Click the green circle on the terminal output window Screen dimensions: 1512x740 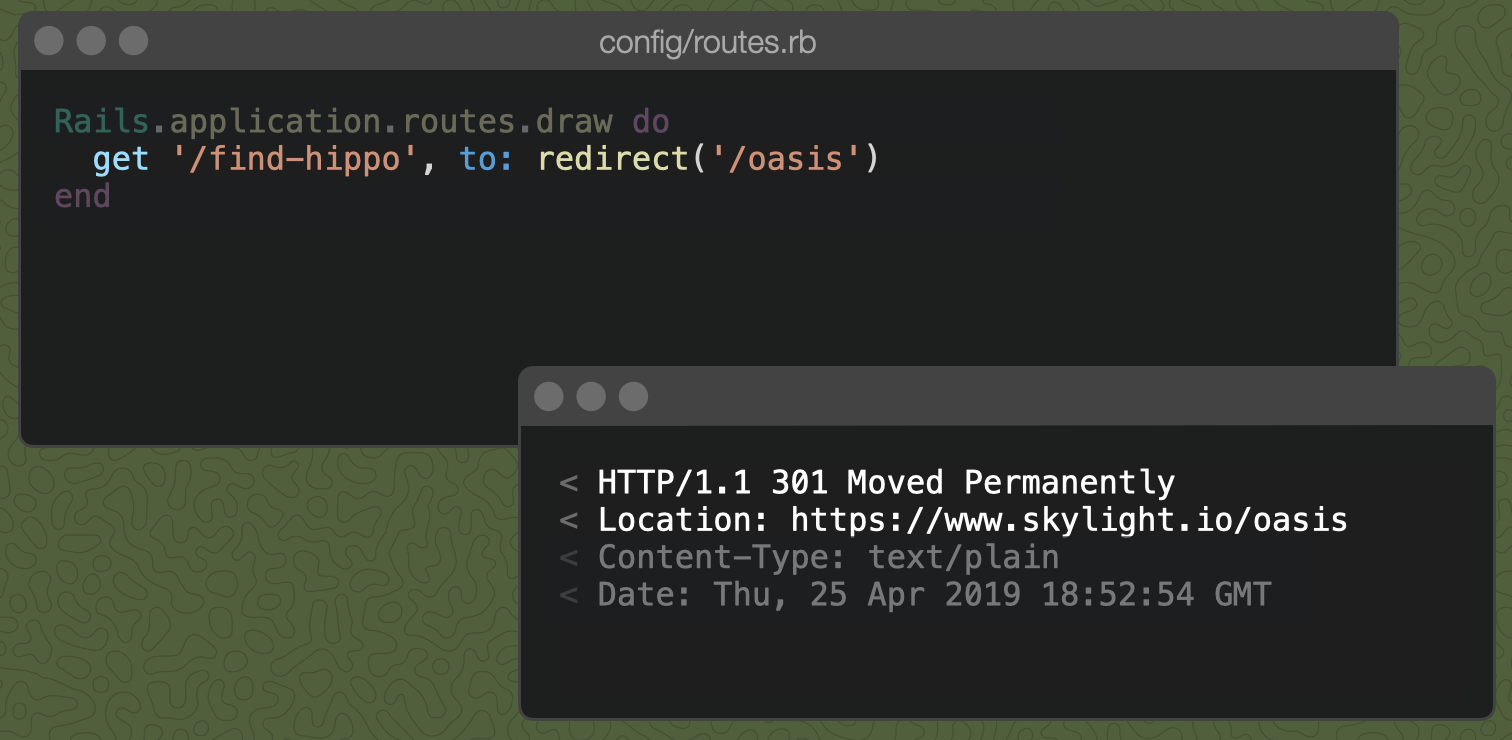(x=633, y=396)
